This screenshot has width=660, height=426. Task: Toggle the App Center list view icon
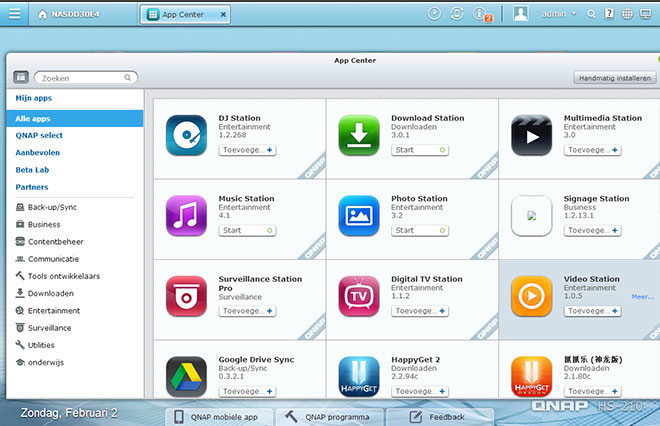(x=21, y=77)
